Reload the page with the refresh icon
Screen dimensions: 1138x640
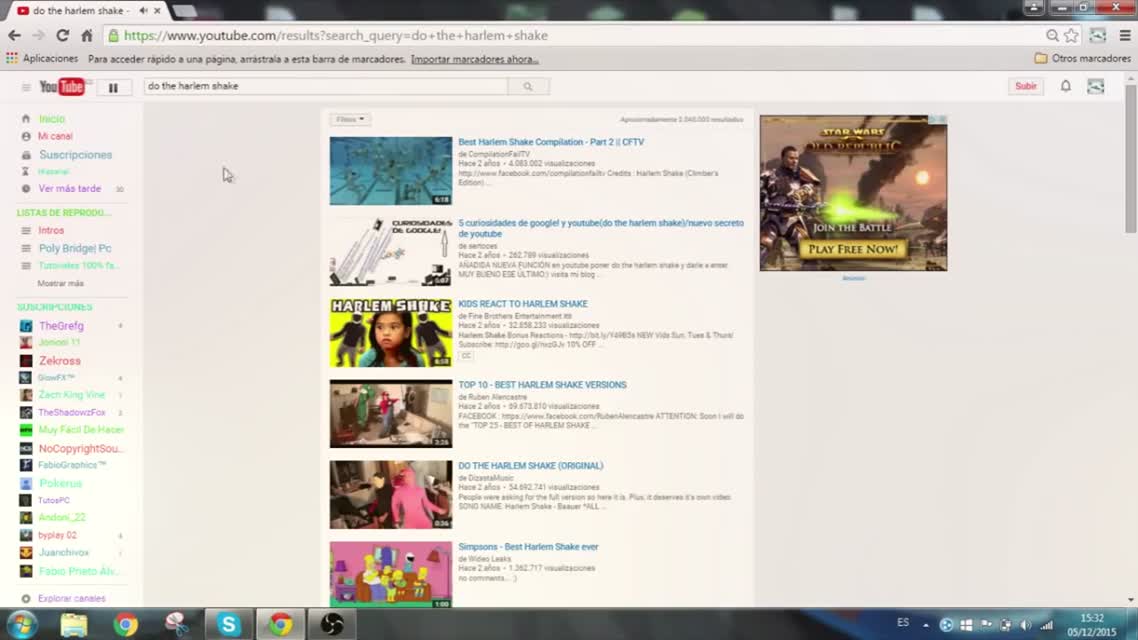click(x=62, y=35)
